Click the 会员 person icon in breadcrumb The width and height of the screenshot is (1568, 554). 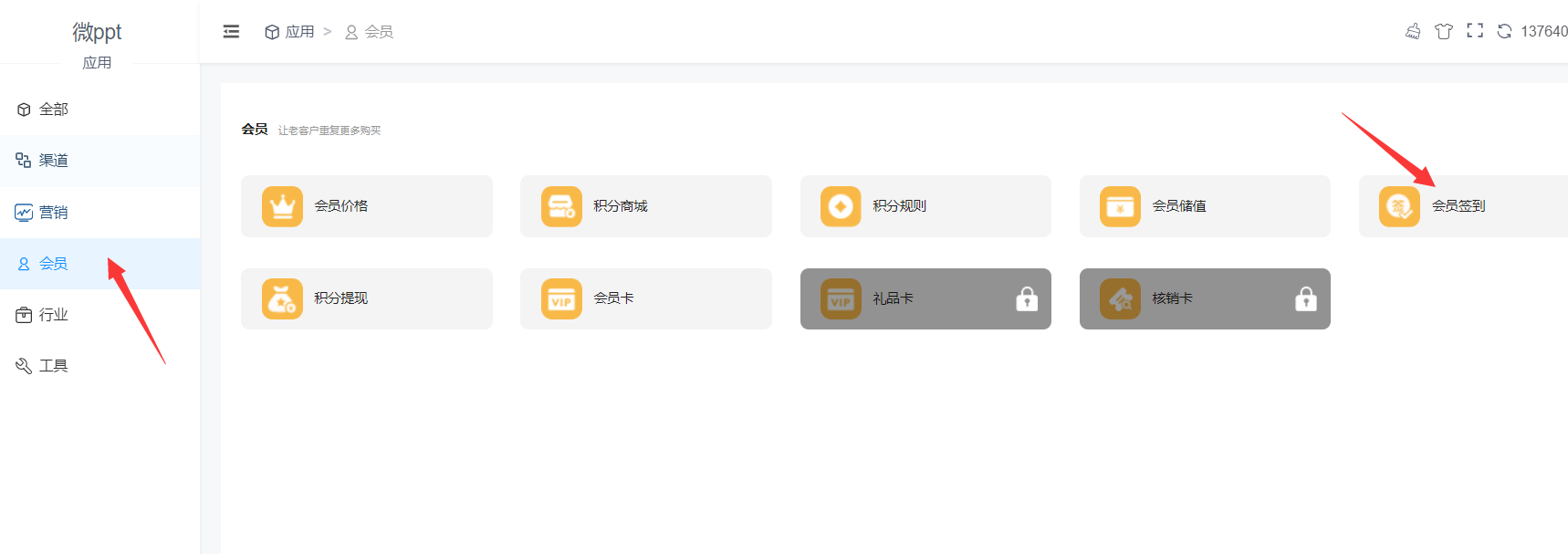(x=351, y=32)
